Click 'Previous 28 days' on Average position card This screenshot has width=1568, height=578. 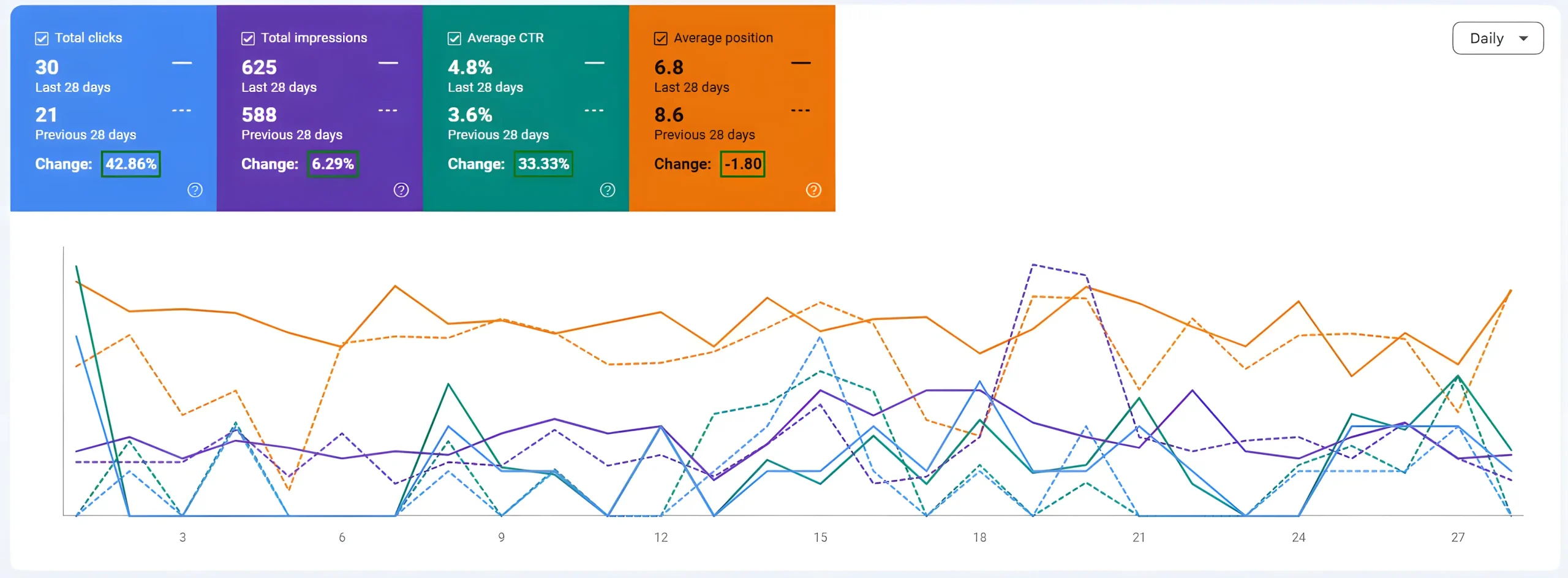coord(705,135)
